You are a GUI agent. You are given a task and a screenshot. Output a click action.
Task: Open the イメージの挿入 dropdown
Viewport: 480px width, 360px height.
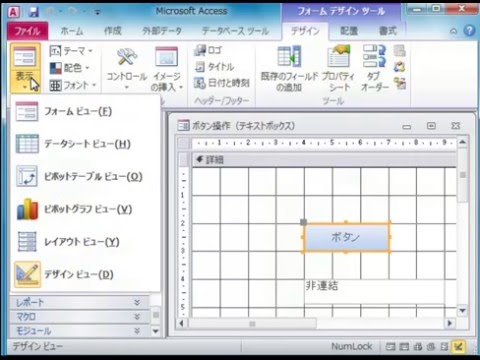pos(167,69)
